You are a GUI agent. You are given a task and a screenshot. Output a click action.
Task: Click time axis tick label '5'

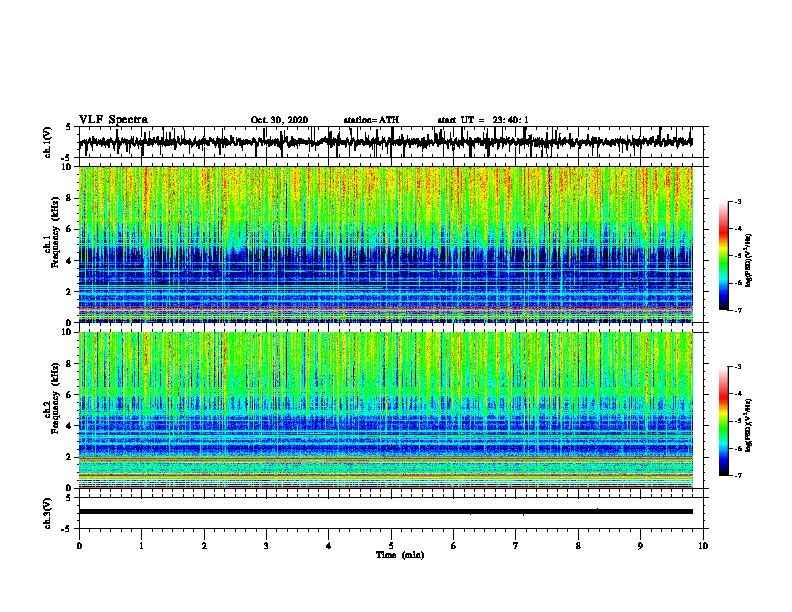(391, 546)
